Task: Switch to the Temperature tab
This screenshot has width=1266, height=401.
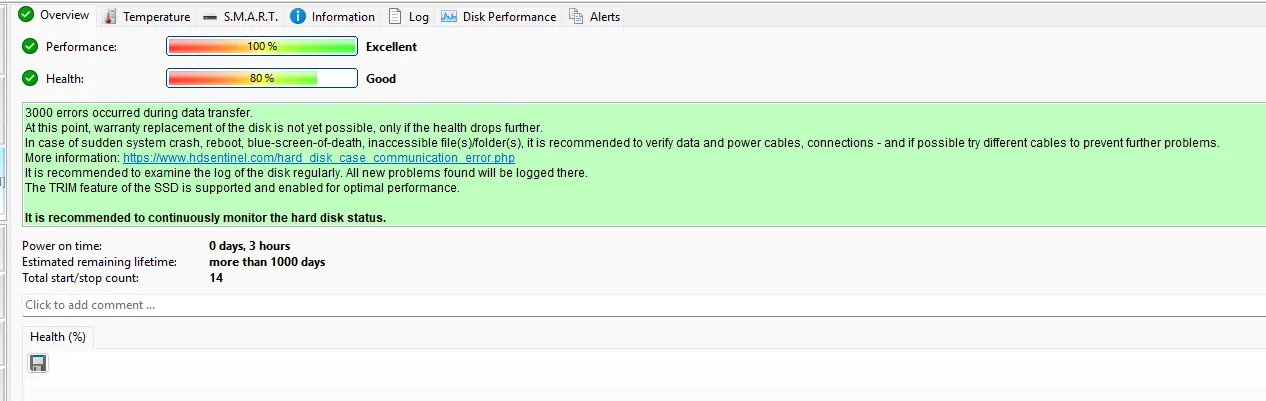Action: point(156,17)
